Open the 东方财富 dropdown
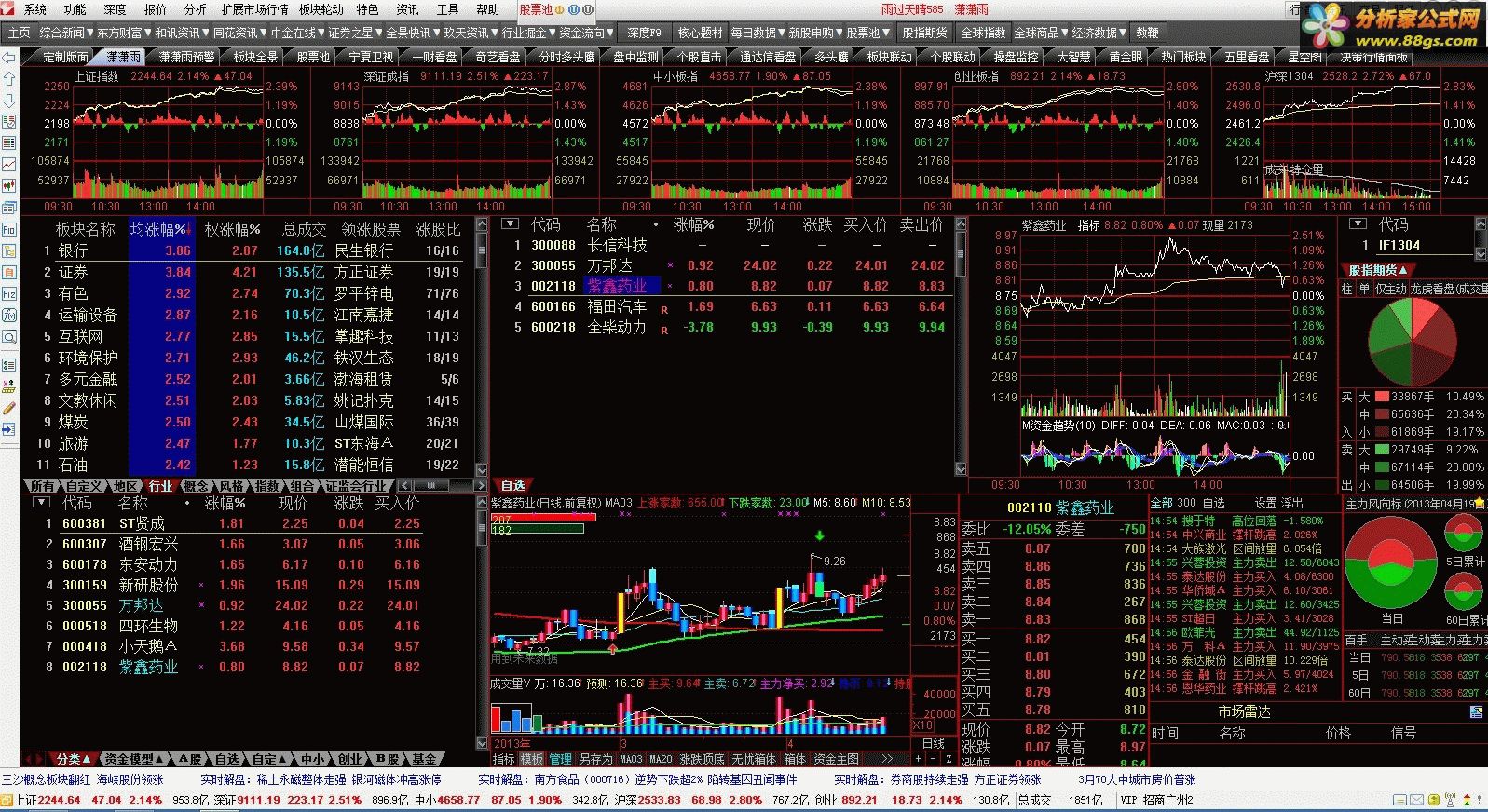1488x812 pixels. pyautogui.click(x=122, y=33)
